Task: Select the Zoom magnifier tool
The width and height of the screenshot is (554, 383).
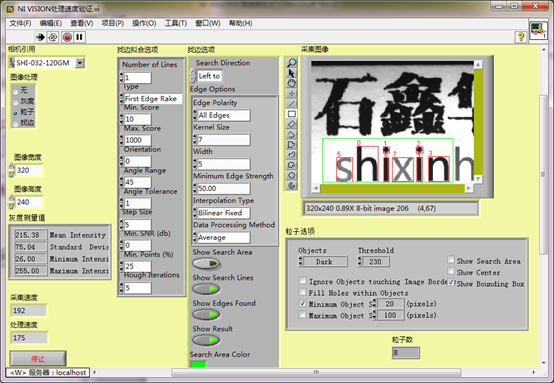Action: 291,63
